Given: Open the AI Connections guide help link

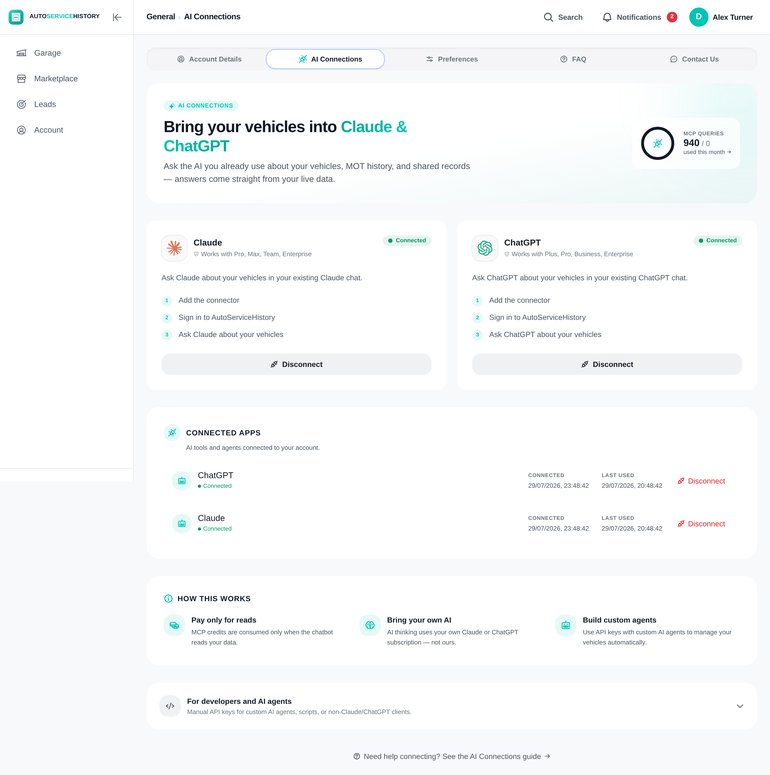Looking at the screenshot, I should point(452,756).
